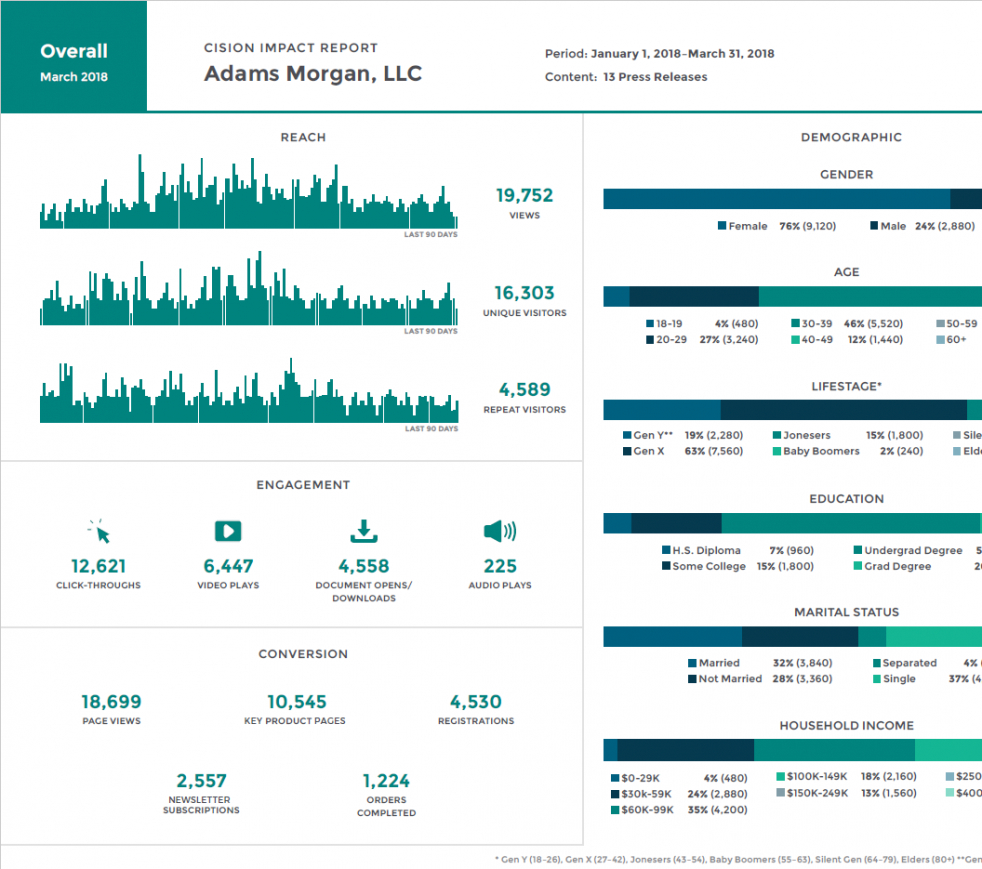Screen dimensions: 982x869
Task: Click the Gen Y legend swatch
Action: [x=627, y=434]
